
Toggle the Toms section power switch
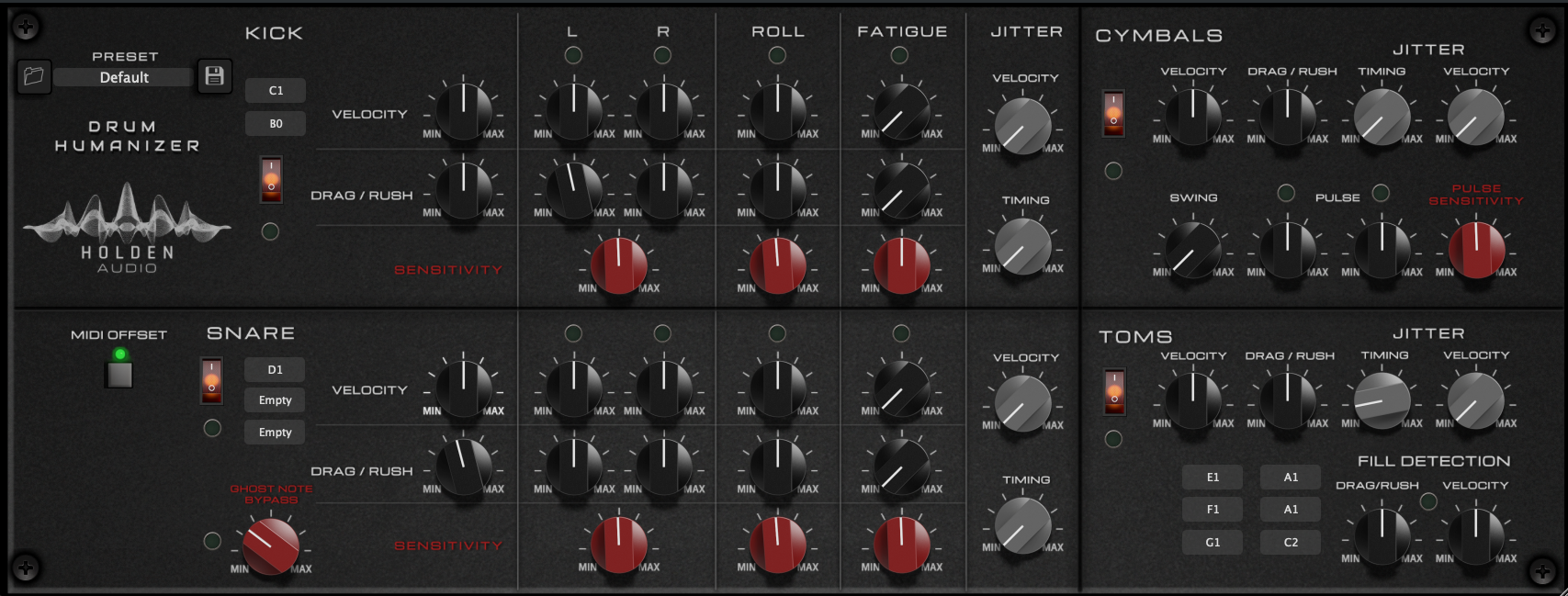pyautogui.click(x=1114, y=392)
